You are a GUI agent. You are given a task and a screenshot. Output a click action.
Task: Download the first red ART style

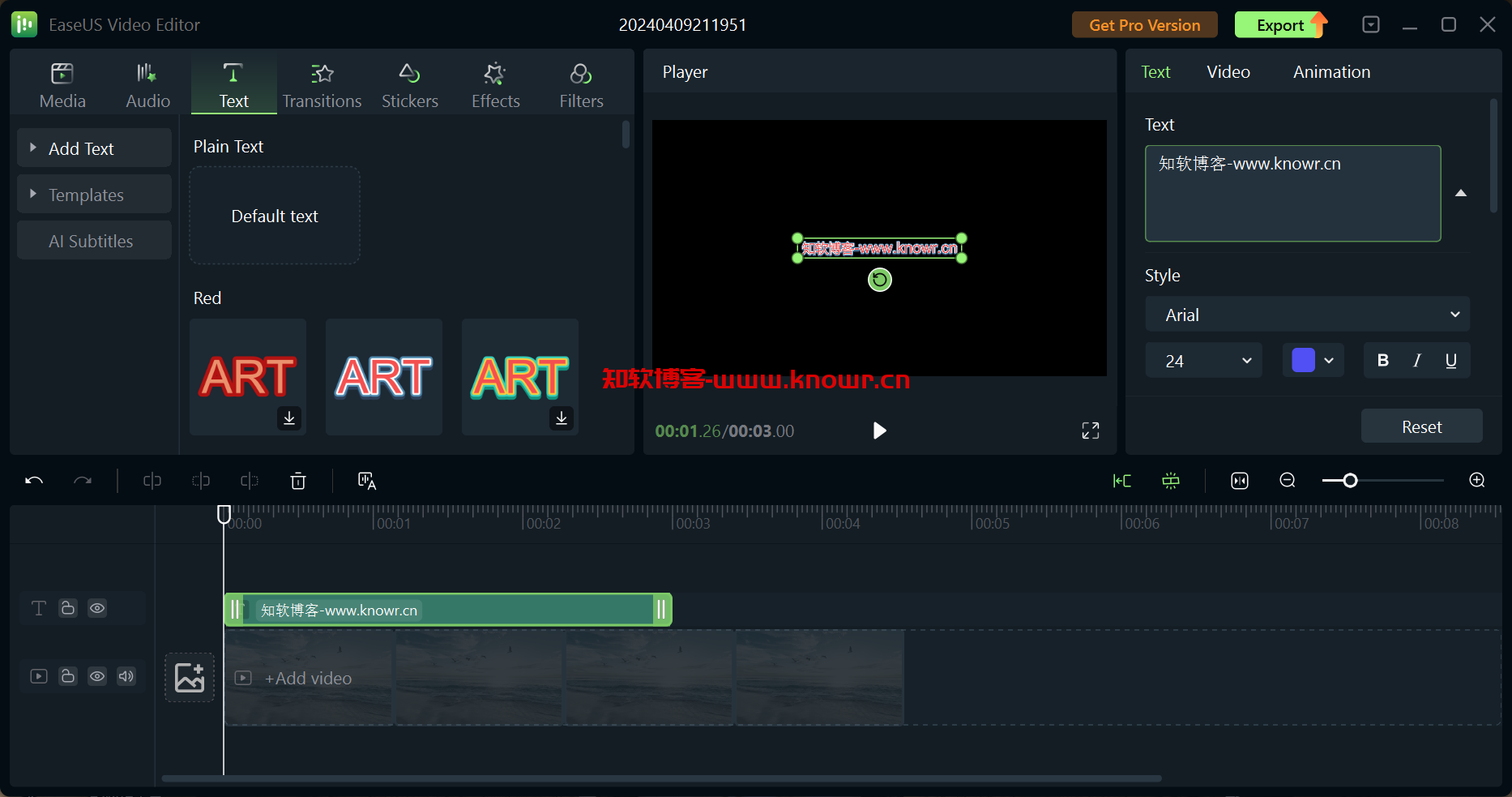[289, 418]
